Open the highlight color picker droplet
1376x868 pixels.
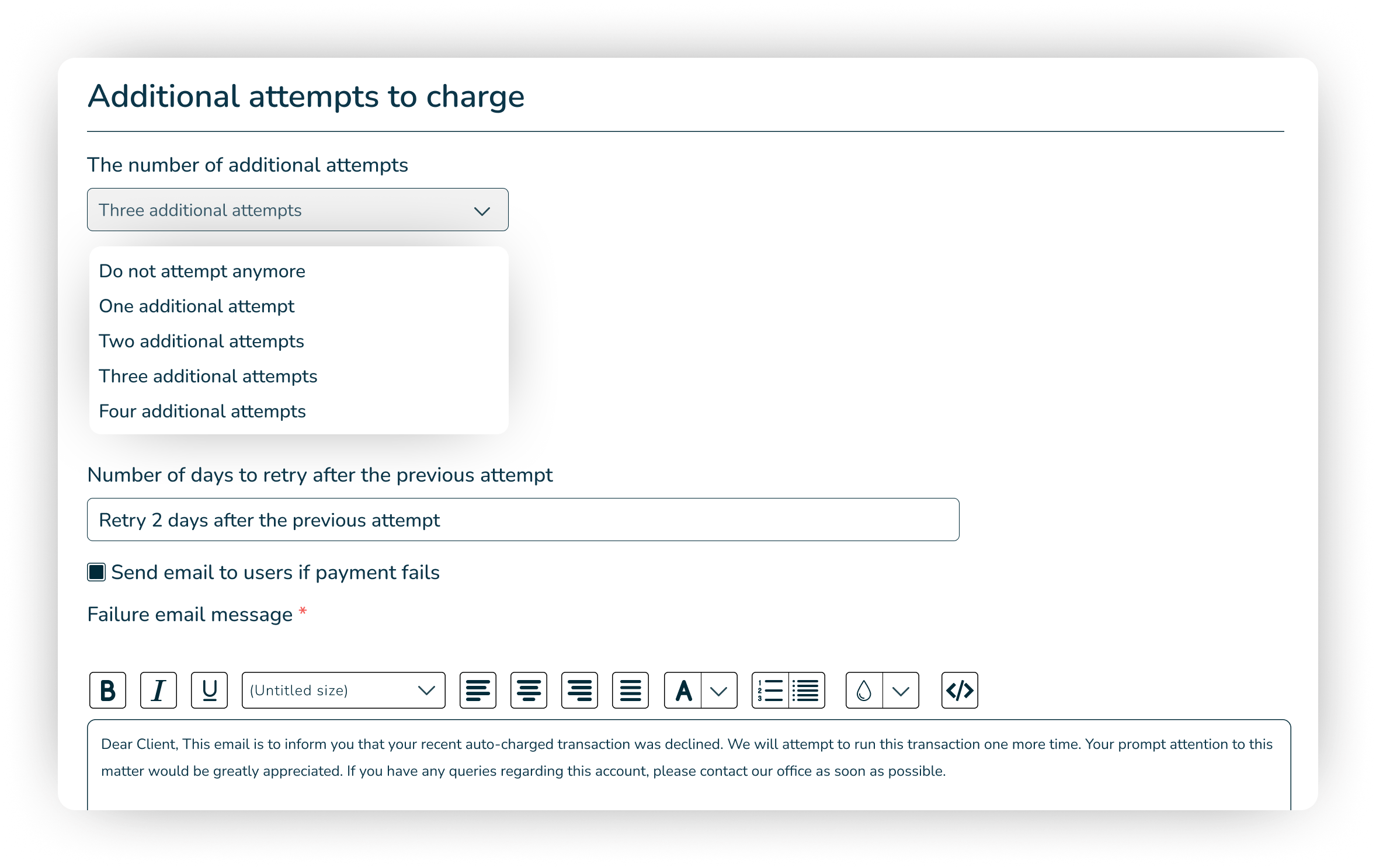point(863,691)
